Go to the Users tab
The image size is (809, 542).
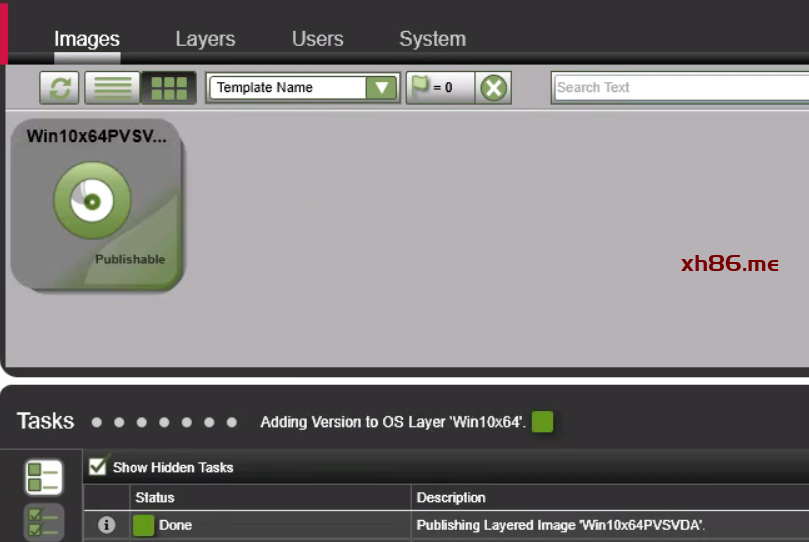pyautogui.click(x=317, y=39)
